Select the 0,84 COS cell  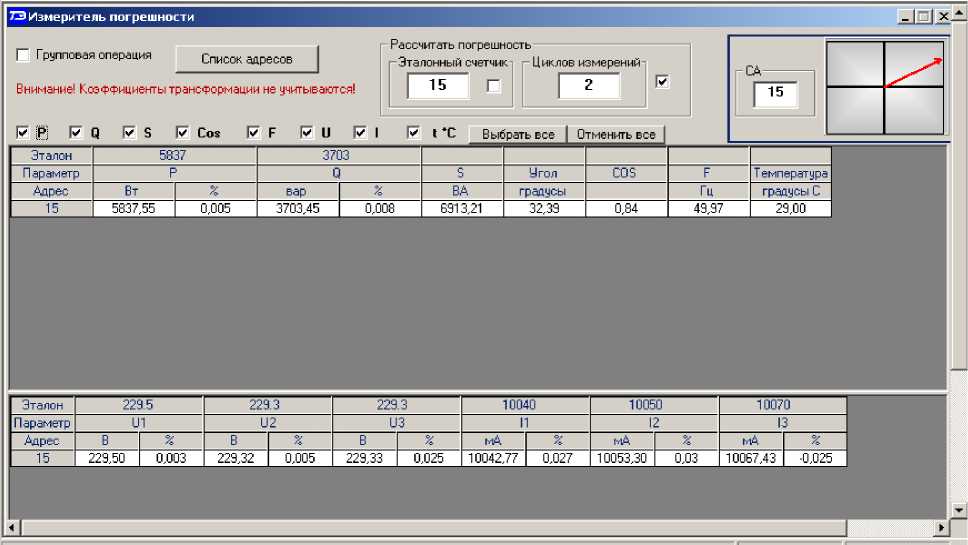(627, 209)
